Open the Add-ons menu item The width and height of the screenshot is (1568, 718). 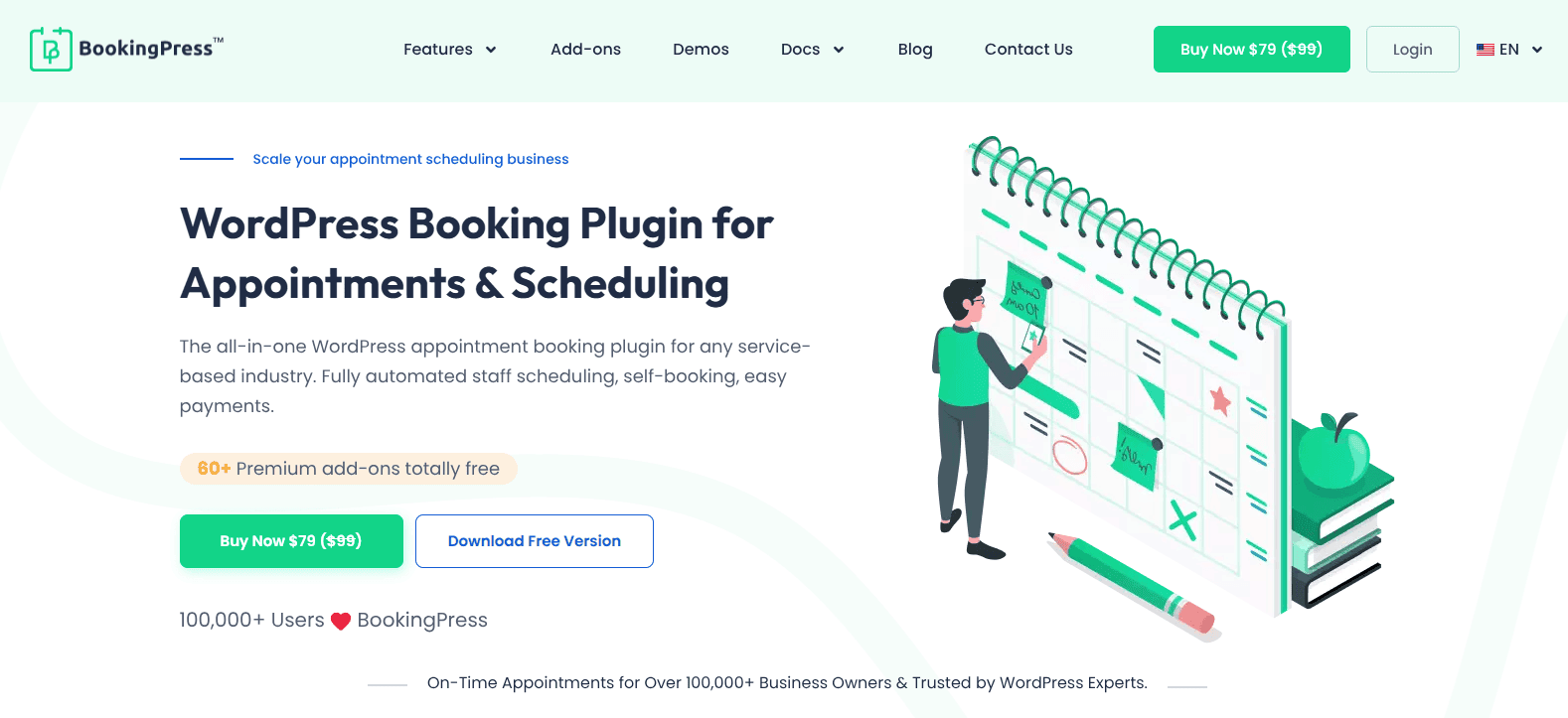click(x=585, y=49)
